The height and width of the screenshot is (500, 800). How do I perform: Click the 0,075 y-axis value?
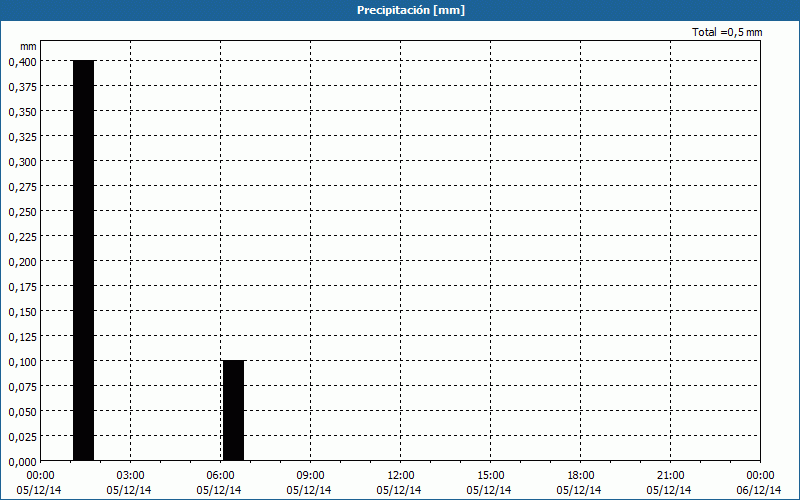pyautogui.click(x=22, y=387)
